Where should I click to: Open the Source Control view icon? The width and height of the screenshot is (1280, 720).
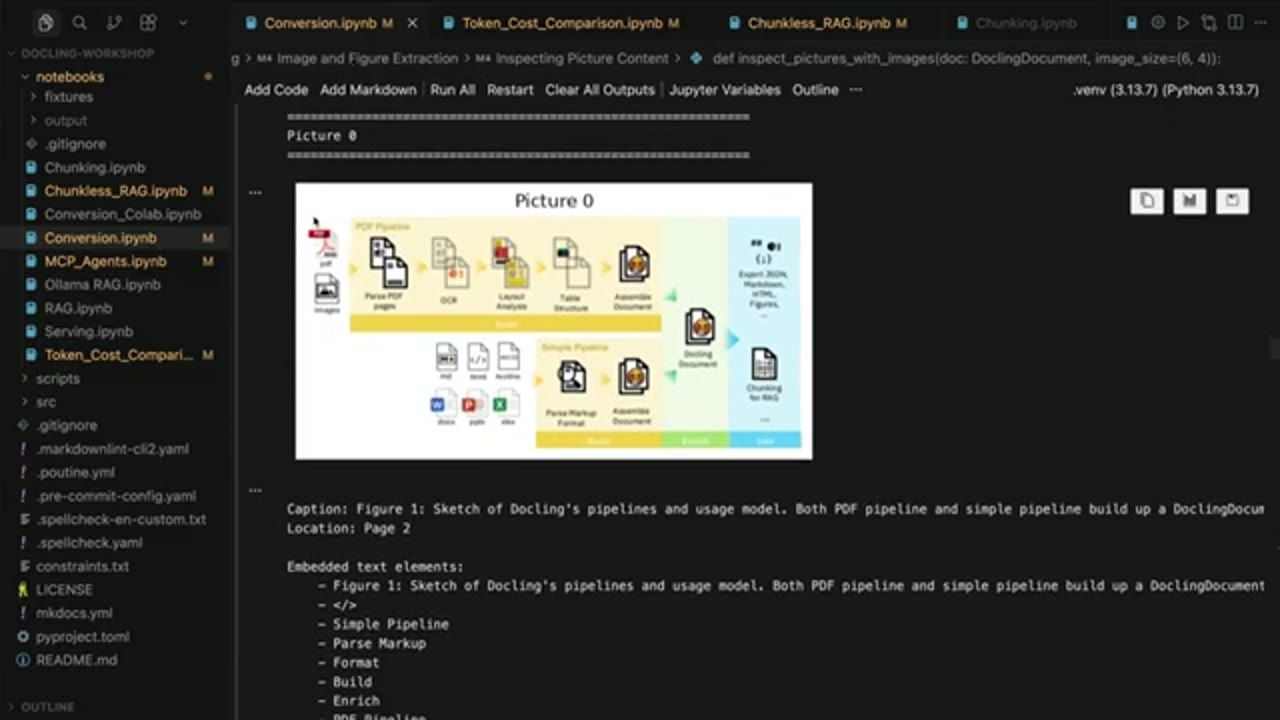pyautogui.click(x=114, y=23)
